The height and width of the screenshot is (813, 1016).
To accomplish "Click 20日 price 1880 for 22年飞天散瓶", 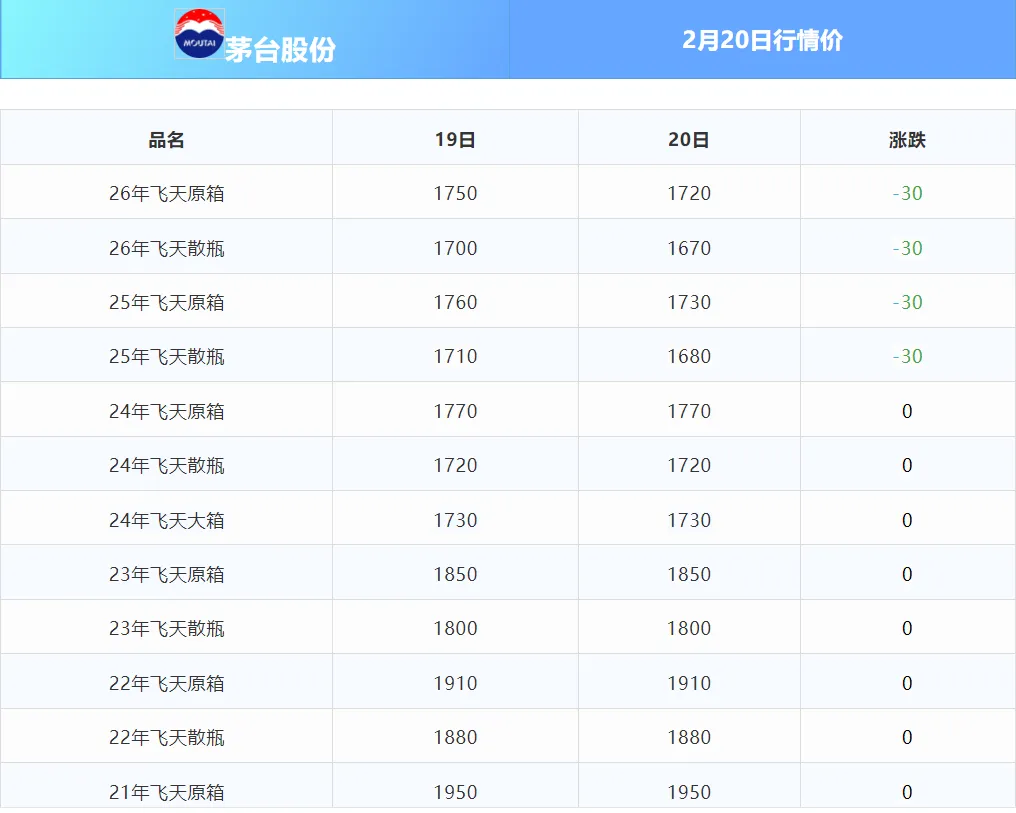I will (689, 737).
